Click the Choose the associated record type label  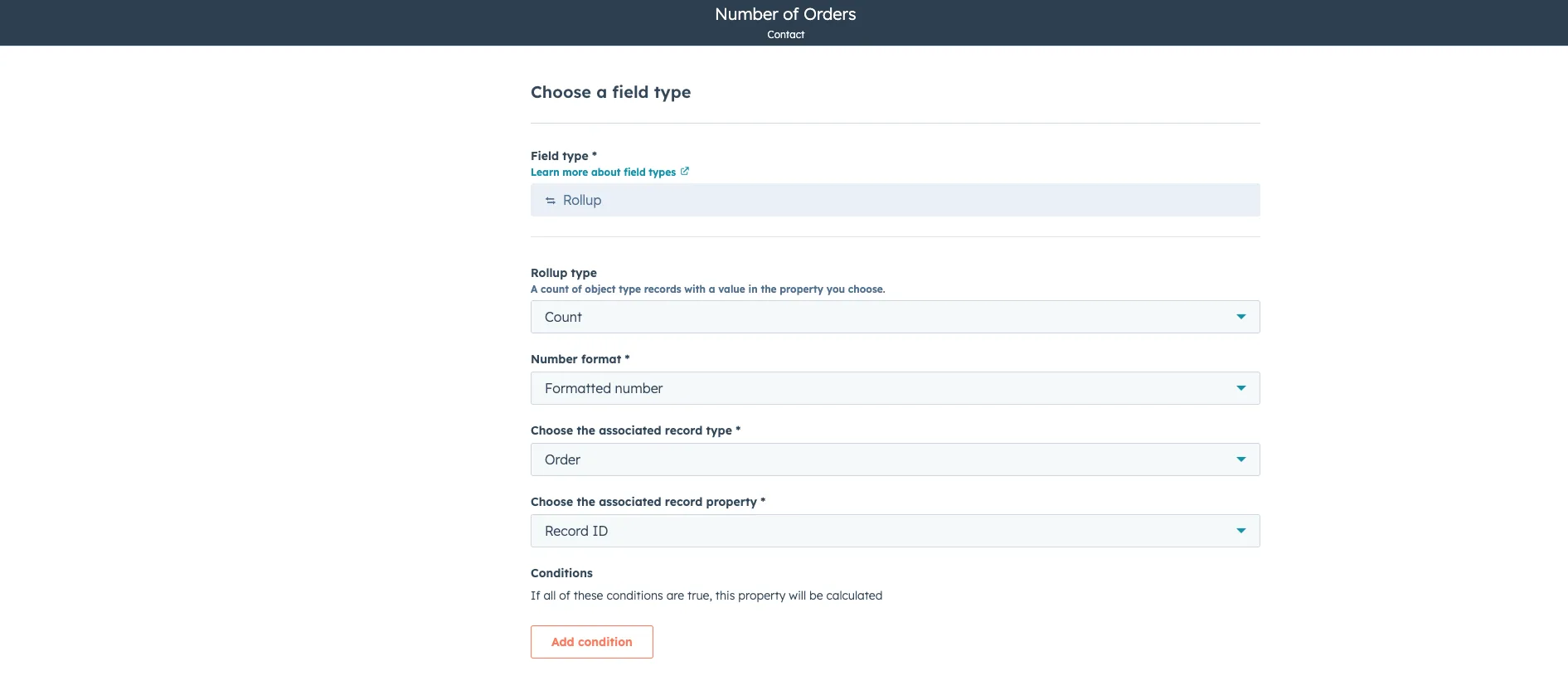point(635,430)
